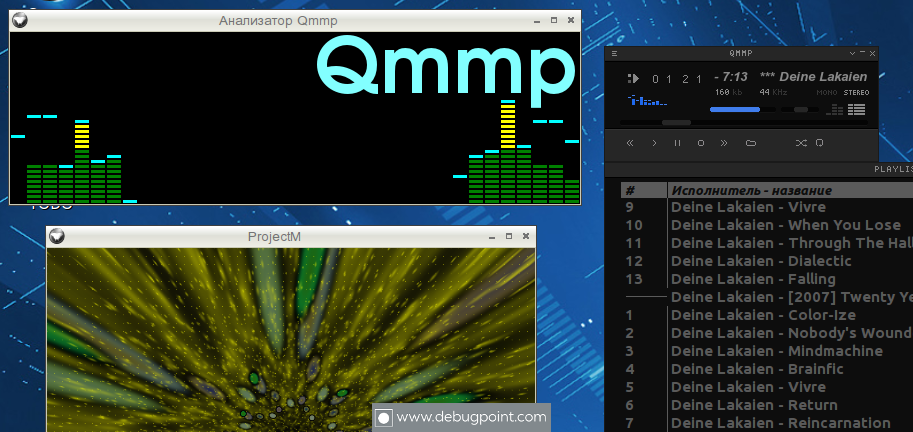This screenshot has height=432, width=913.
Task: Pause the current track
Action: [677, 143]
